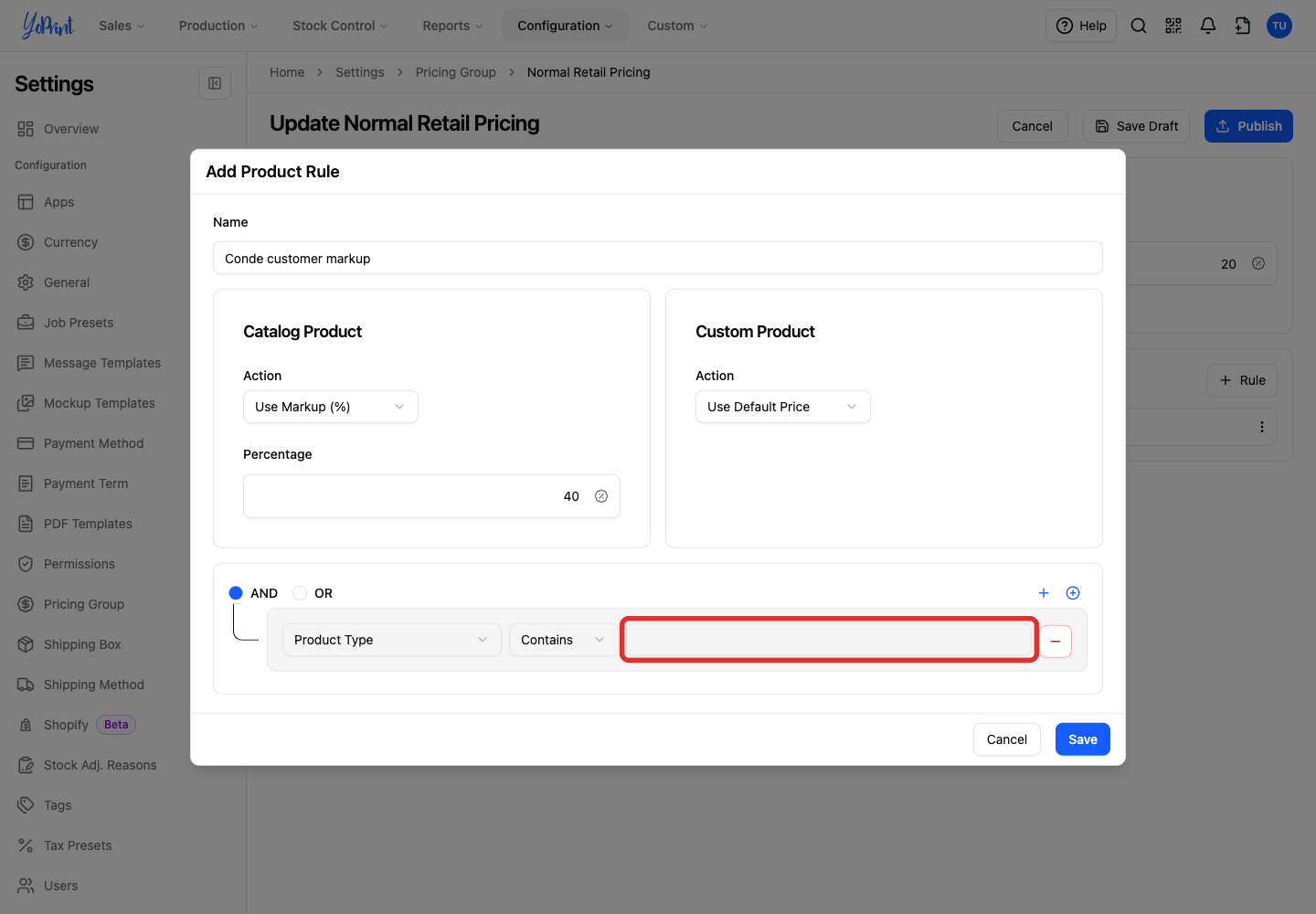Click the Save Draft button
Image resolution: width=1316 pixels, height=914 pixels.
[1136, 126]
